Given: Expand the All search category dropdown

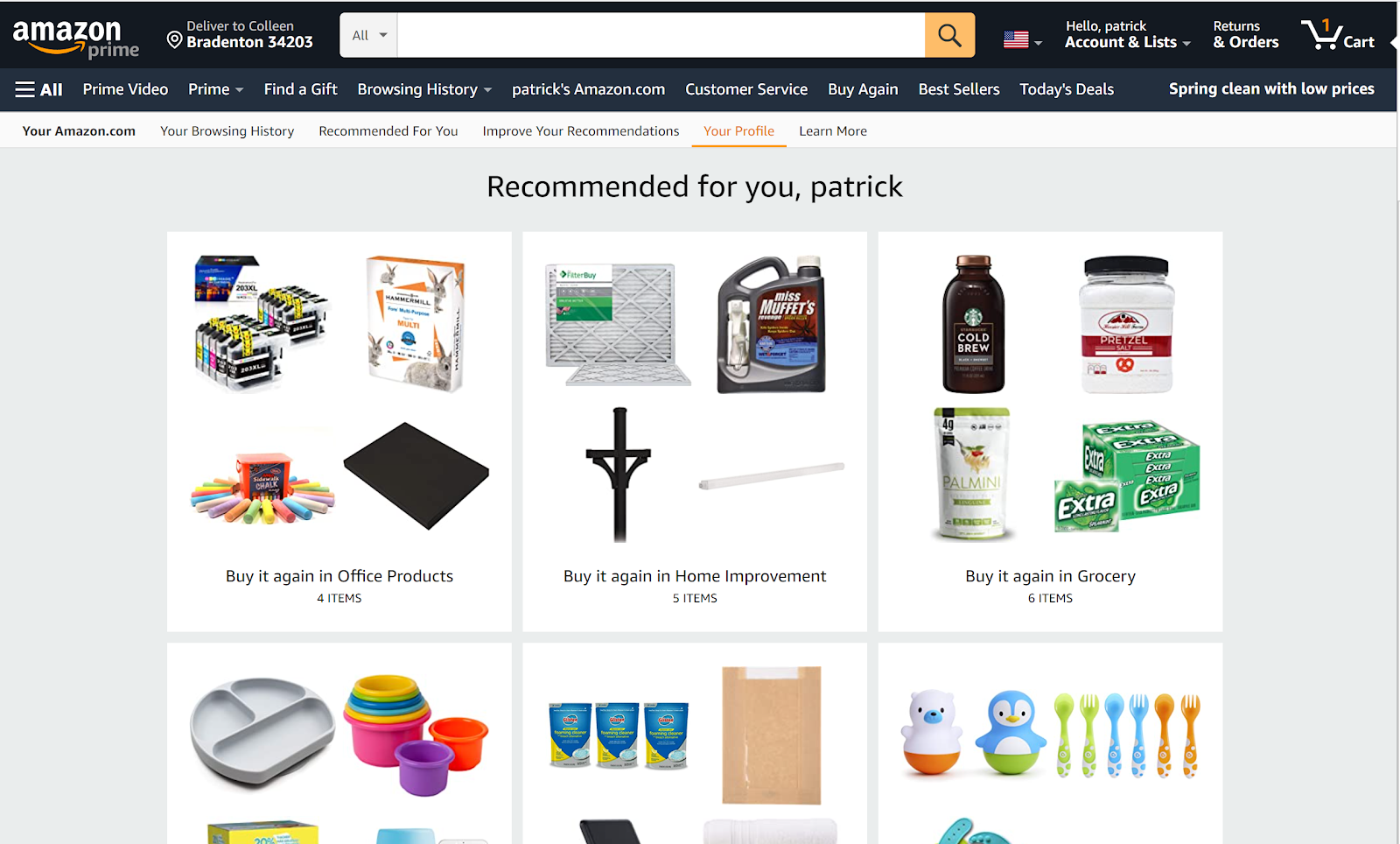Looking at the screenshot, I should [368, 35].
